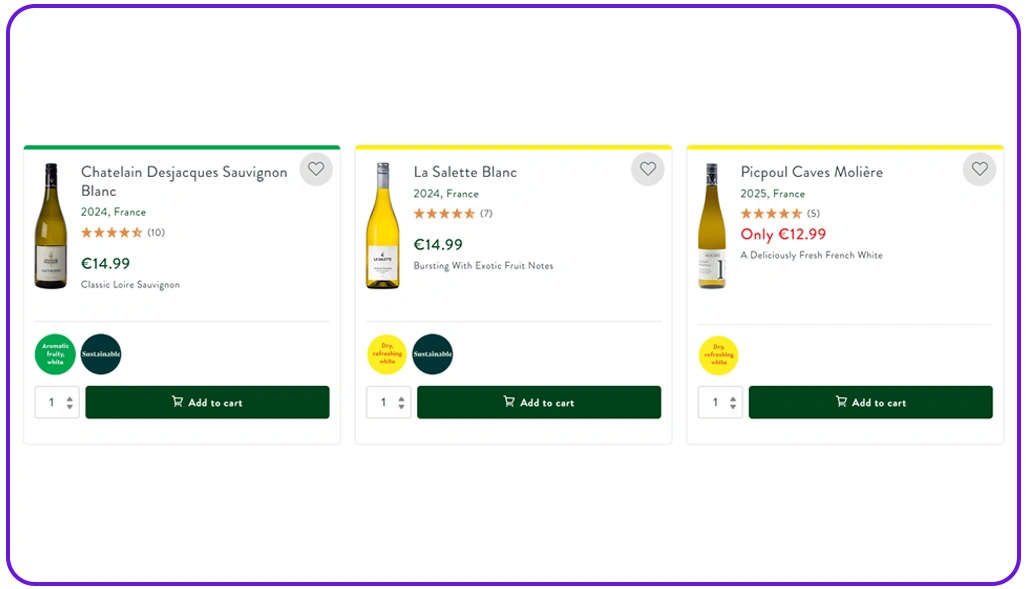Toggle the wishlist heart on the Picpoul card
The width and height of the screenshot is (1026, 589).
click(x=979, y=169)
